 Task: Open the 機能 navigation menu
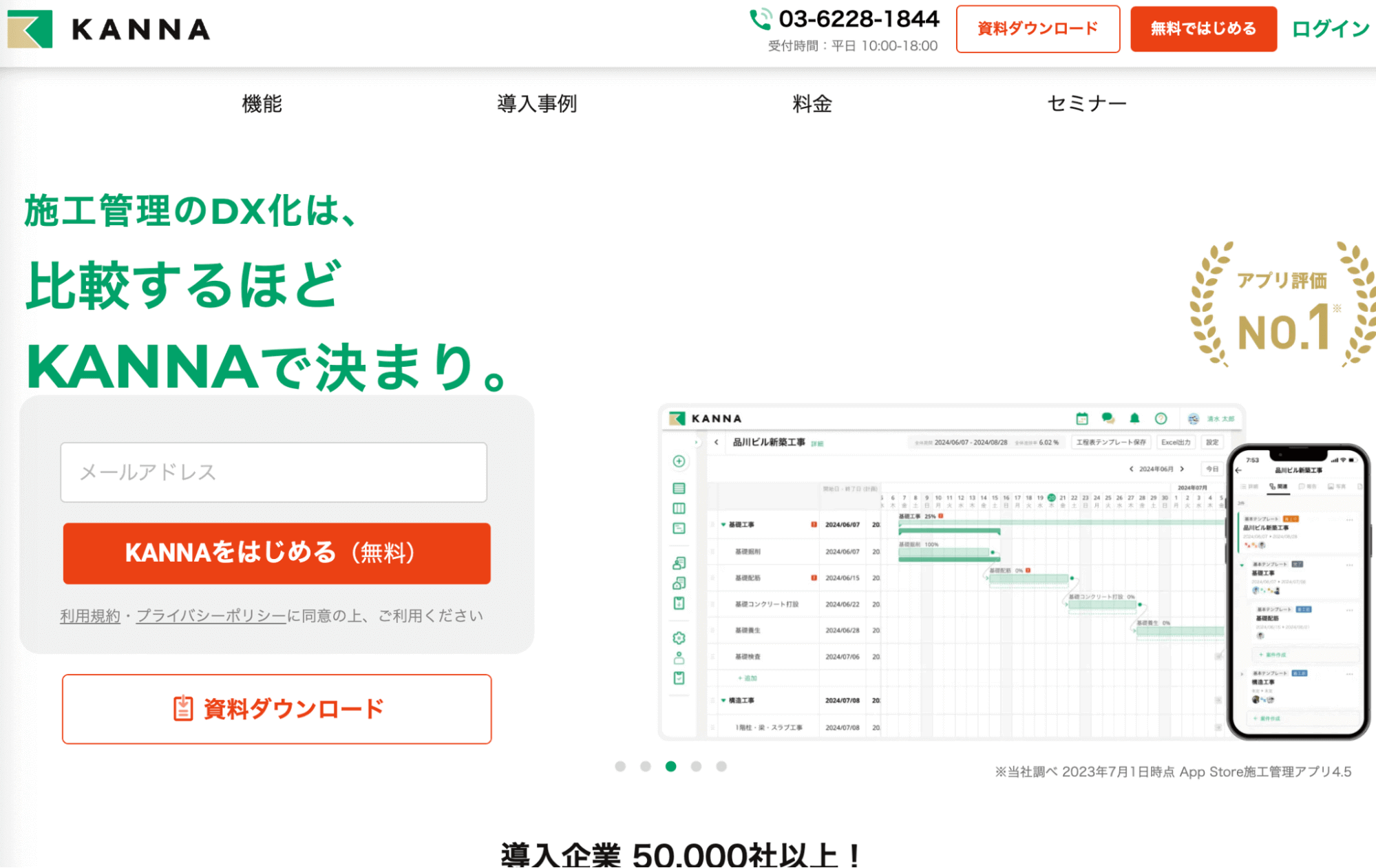(x=262, y=104)
